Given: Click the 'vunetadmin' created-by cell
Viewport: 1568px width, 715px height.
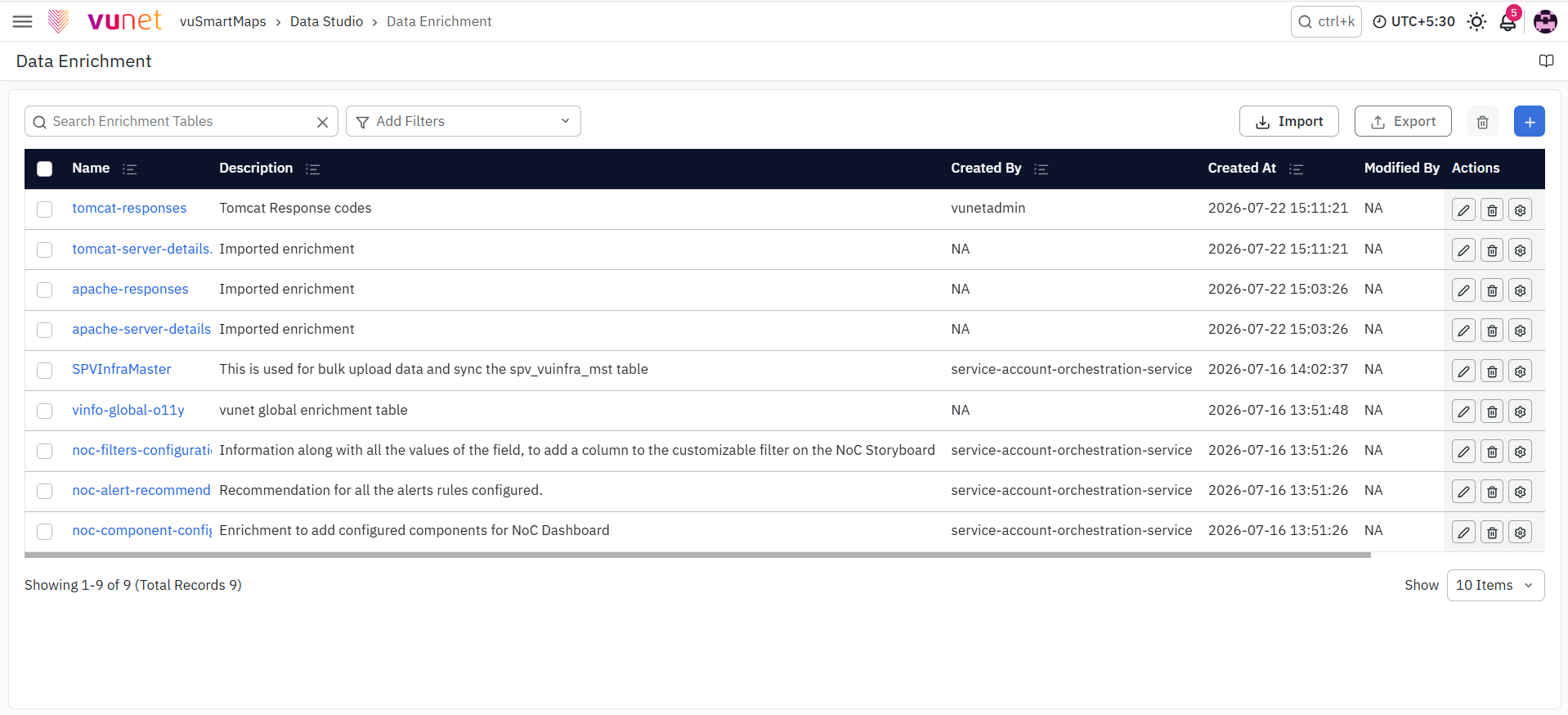Looking at the screenshot, I should pyautogui.click(x=988, y=208).
